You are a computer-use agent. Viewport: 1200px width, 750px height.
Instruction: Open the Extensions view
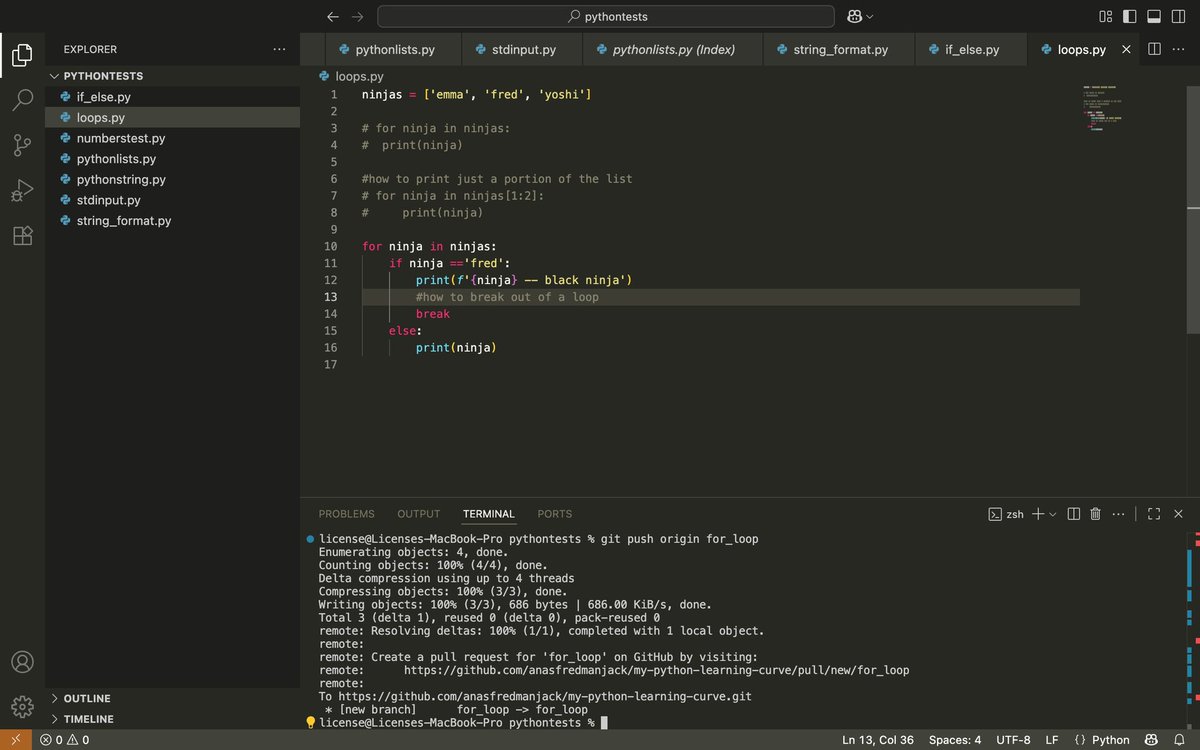[x=22, y=235]
